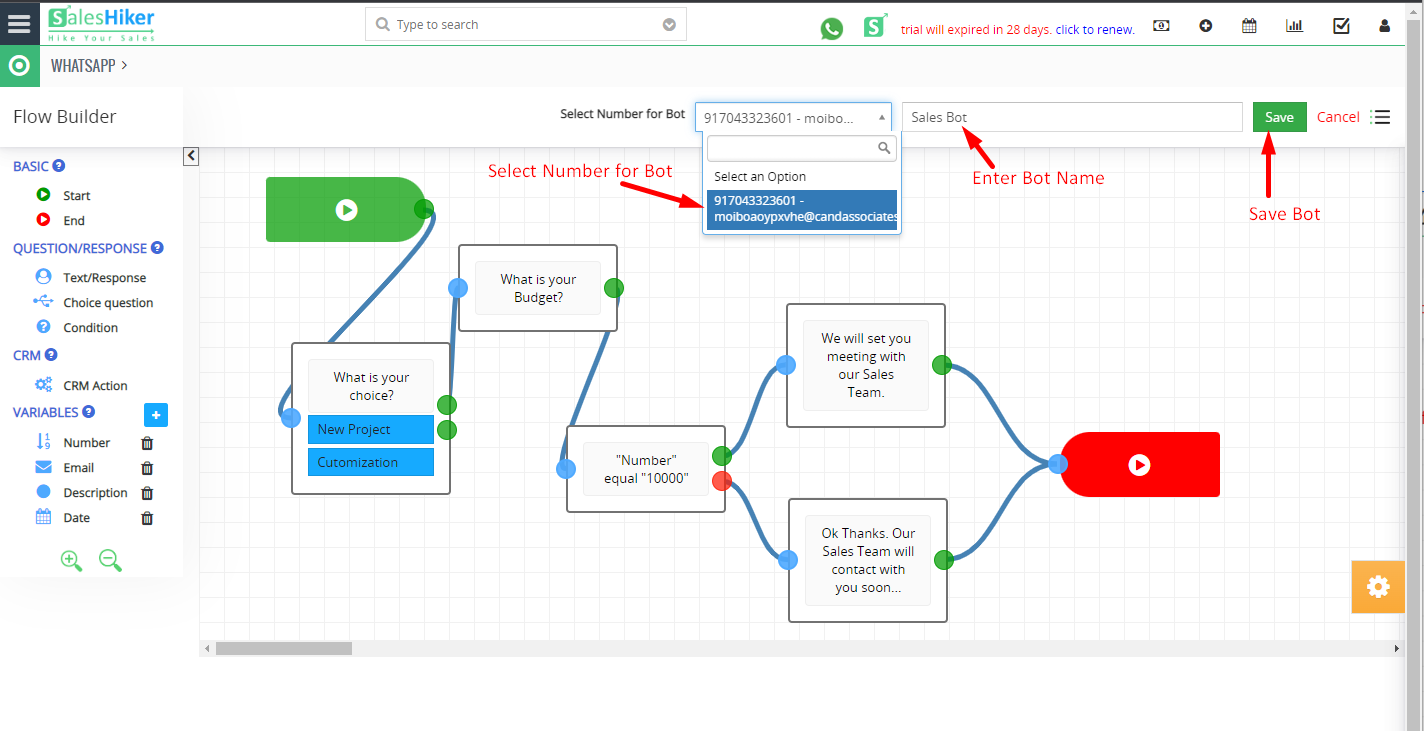Collapse the sidebar with the arrow button
Image resolution: width=1424 pixels, height=731 pixels.
(x=191, y=156)
